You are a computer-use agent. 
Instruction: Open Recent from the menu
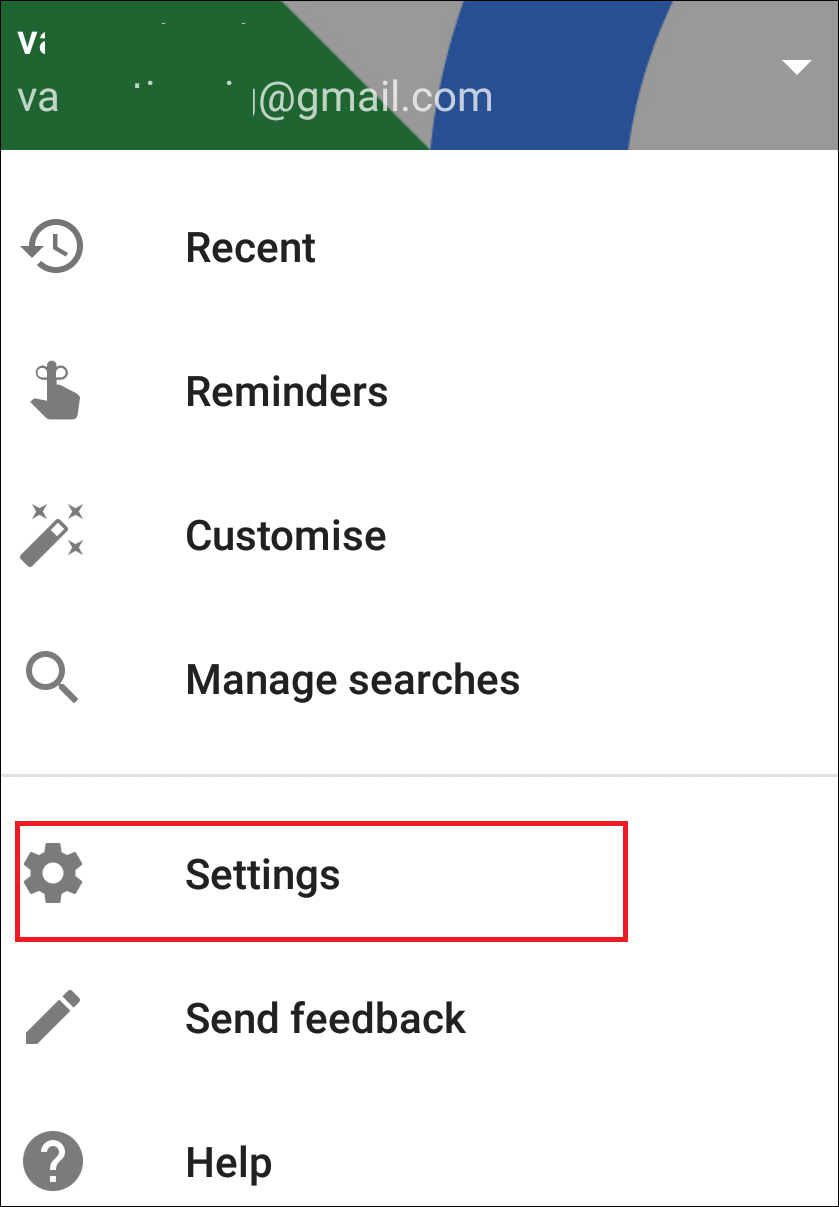[x=250, y=247]
